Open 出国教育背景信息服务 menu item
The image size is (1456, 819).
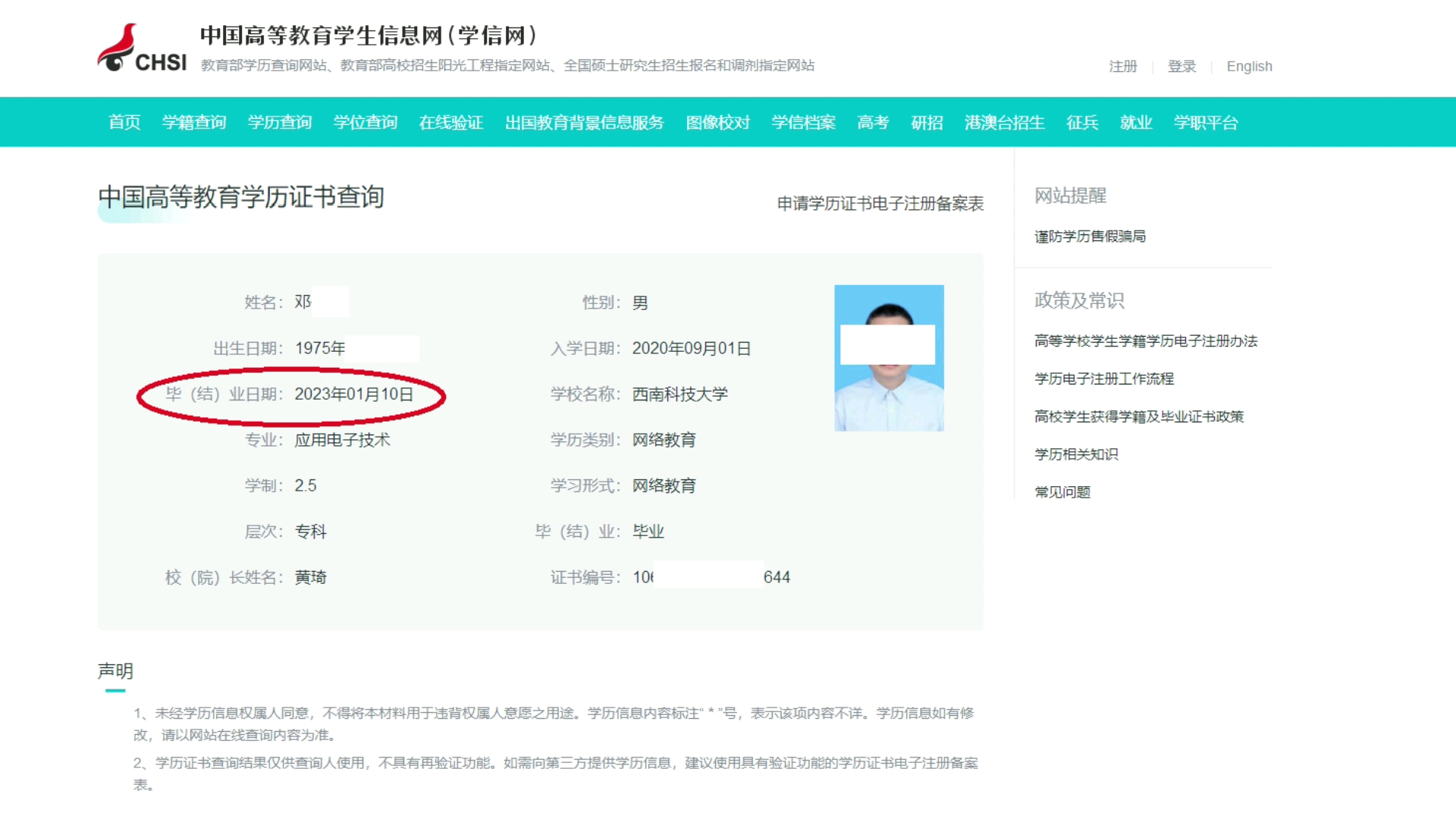585,122
